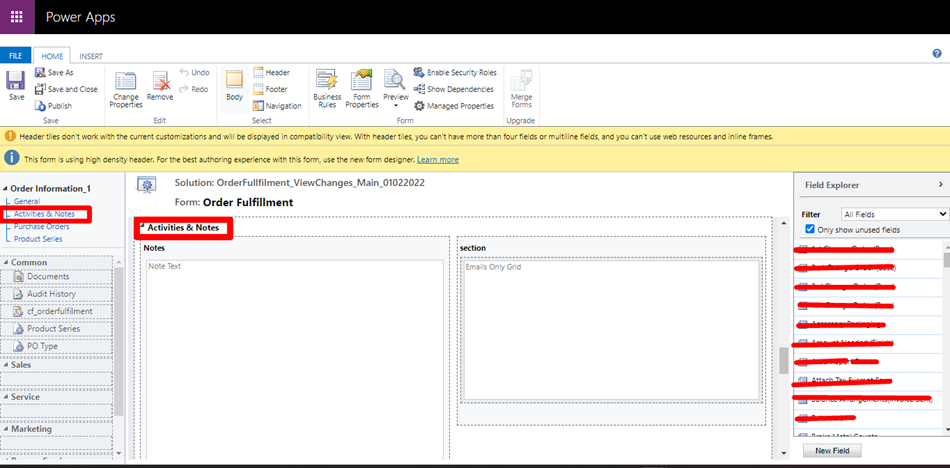
Task: Click the form canvas vertical scrollbar thumb
Action: click(784, 361)
